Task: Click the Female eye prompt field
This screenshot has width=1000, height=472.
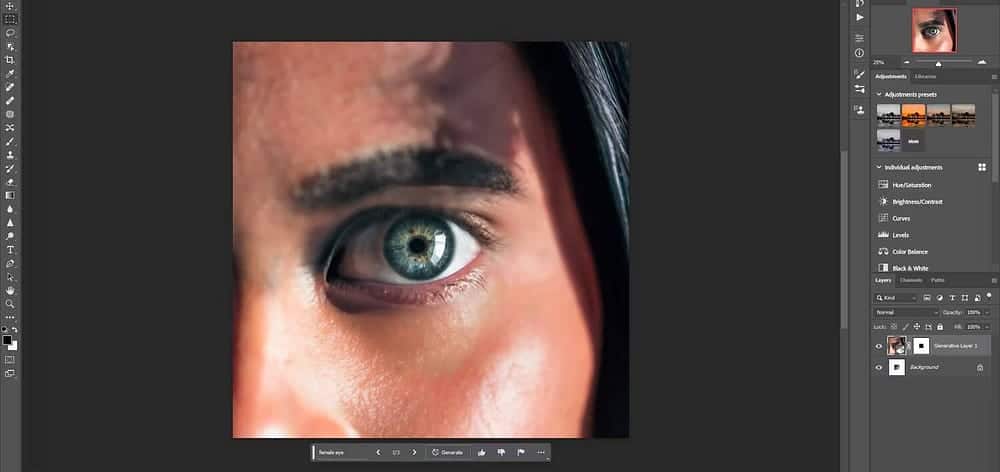Action: (x=340, y=453)
